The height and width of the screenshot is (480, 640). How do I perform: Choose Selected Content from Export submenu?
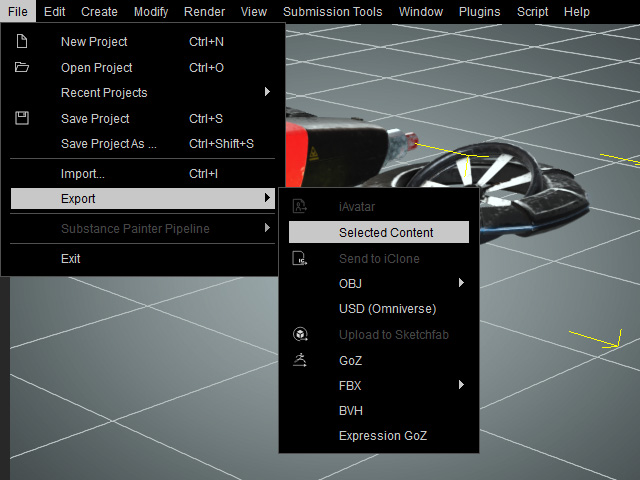pos(385,232)
